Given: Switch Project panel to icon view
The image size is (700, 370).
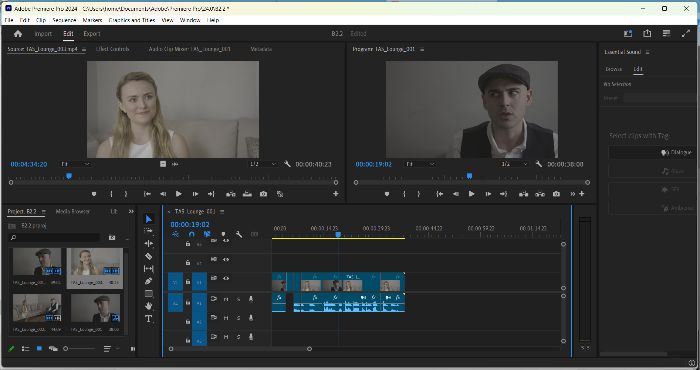Looking at the screenshot, I should pos(39,349).
